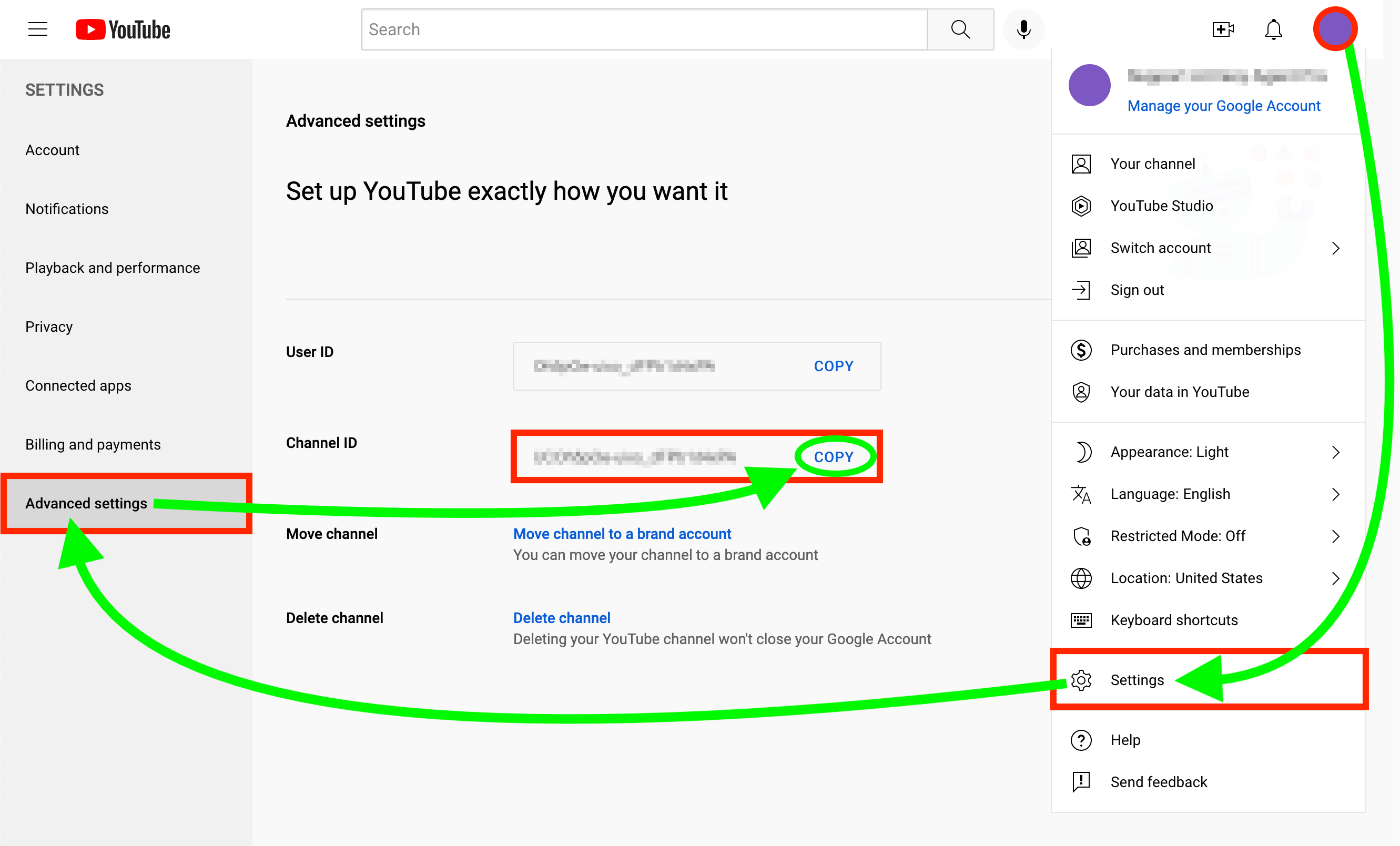The image size is (1400, 846).
Task: Click the Settings gear icon
Action: pos(1081,680)
